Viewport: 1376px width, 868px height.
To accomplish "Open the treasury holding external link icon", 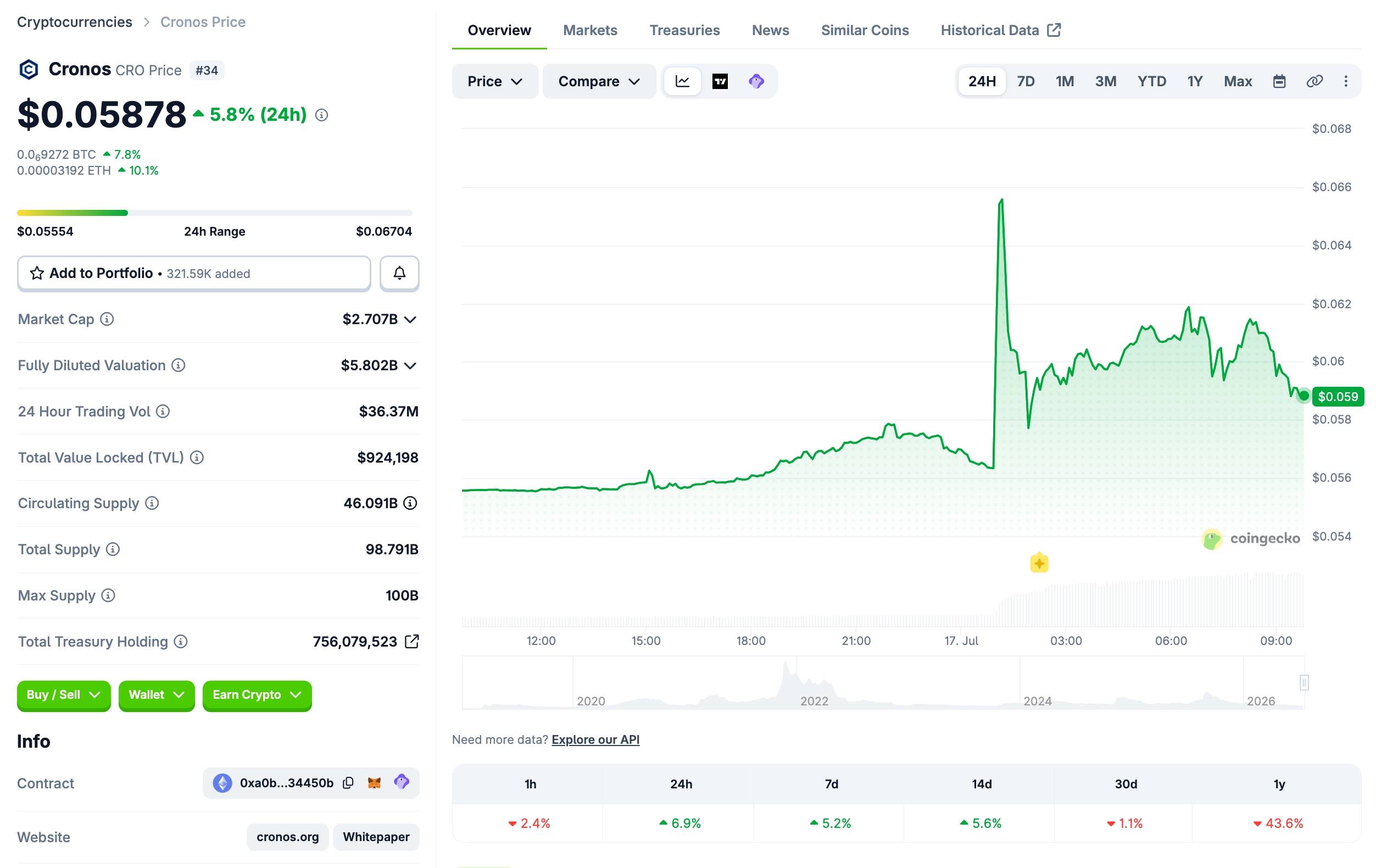I will (411, 641).
